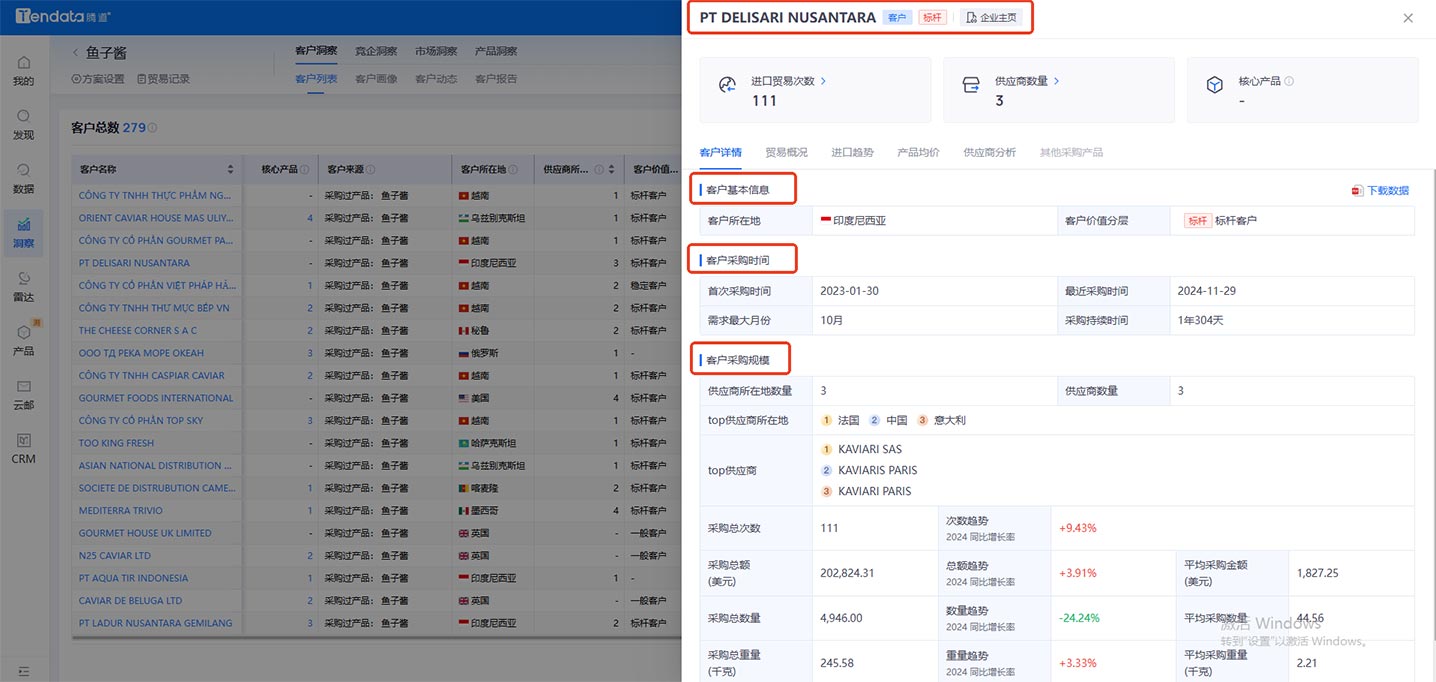Sort by 供应商所 column arrows

tap(612, 169)
